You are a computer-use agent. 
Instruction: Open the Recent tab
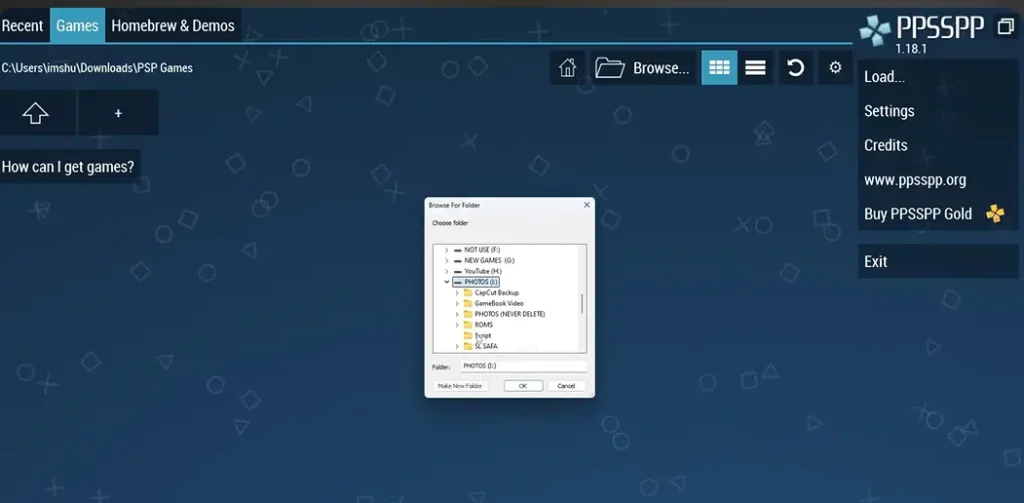[23, 26]
